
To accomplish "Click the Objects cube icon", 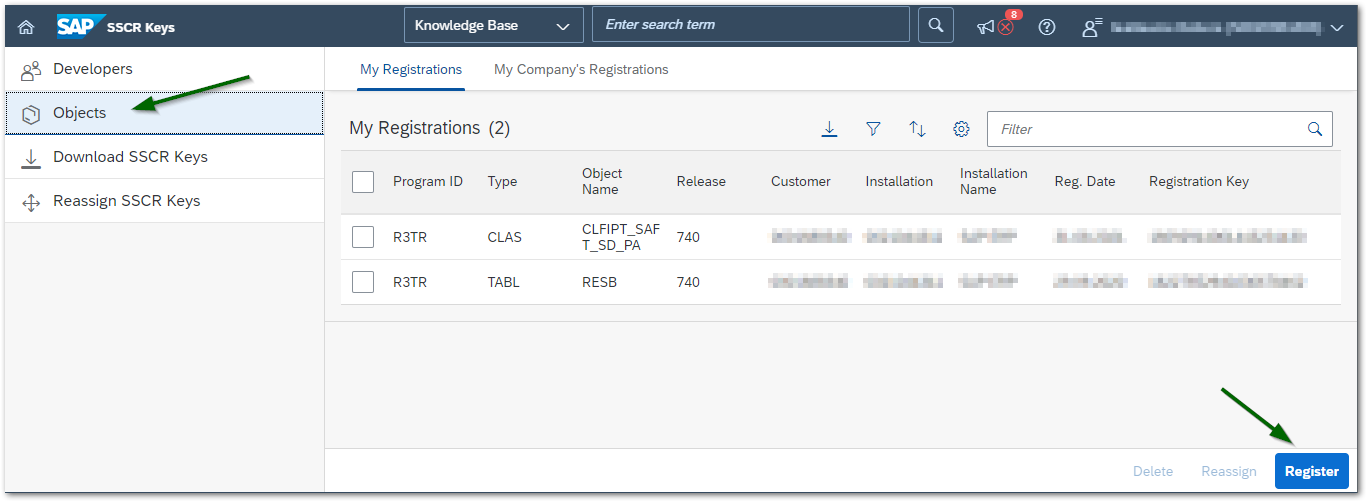I will pos(31,114).
